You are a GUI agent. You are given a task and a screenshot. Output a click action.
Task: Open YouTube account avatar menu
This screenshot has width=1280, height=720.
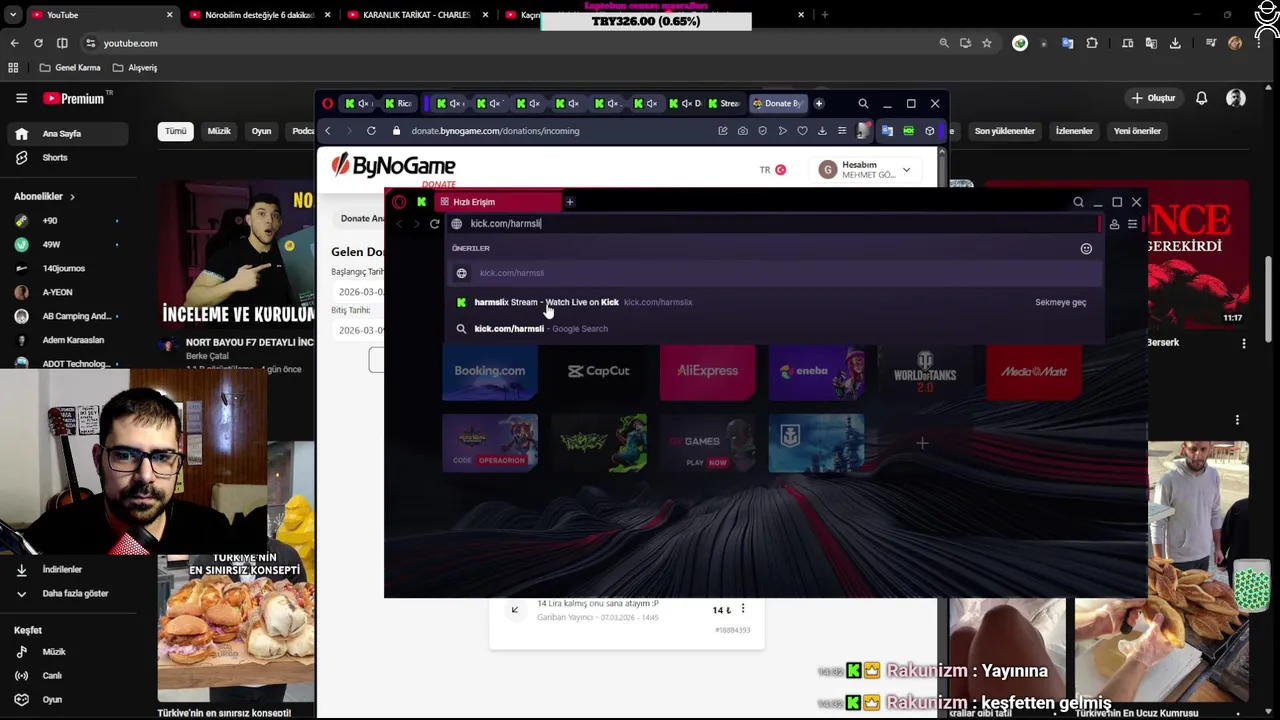[x=1236, y=98]
